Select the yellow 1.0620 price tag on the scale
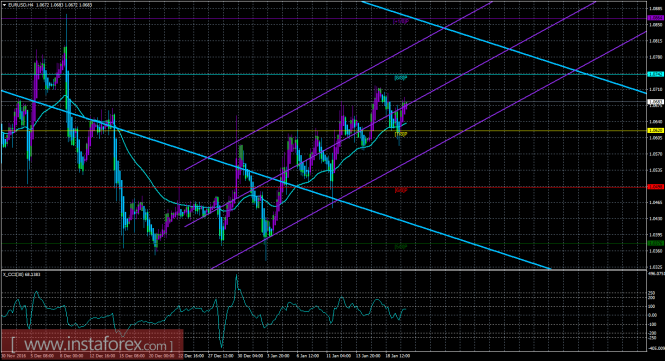 (656, 131)
